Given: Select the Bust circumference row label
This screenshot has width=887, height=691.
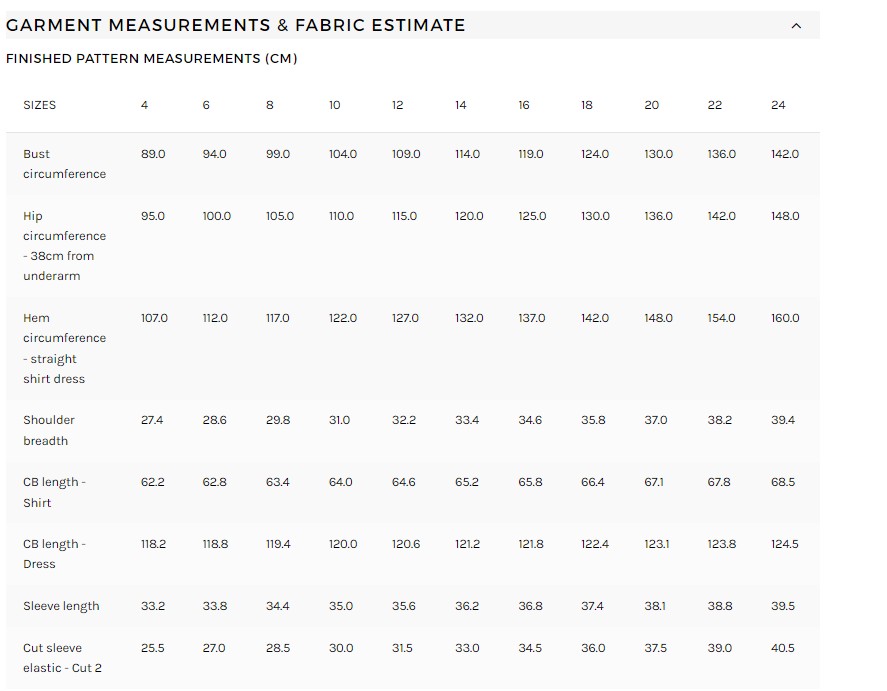Looking at the screenshot, I should (64, 164).
